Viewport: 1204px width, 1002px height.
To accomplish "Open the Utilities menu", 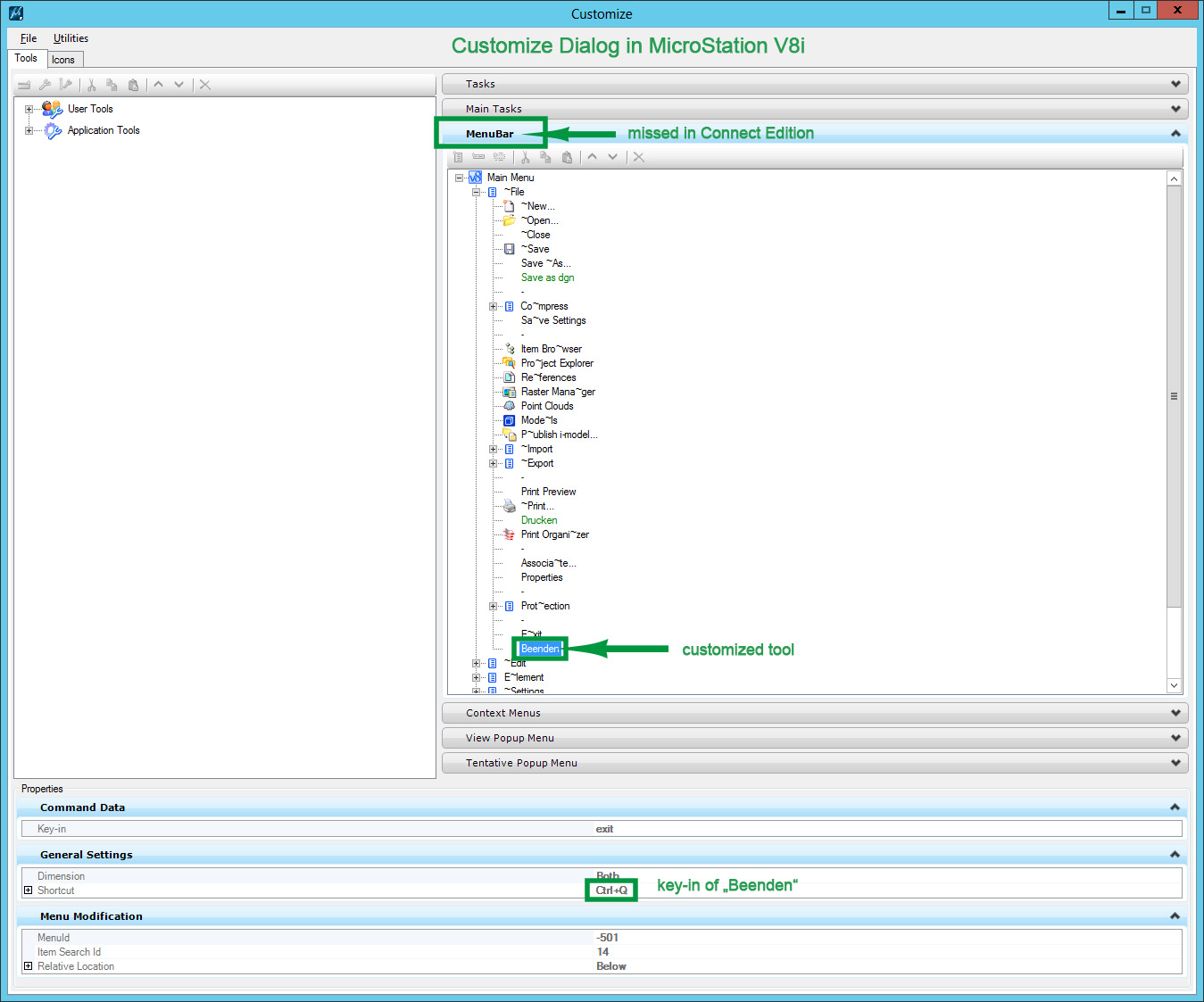I will point(71,38).
